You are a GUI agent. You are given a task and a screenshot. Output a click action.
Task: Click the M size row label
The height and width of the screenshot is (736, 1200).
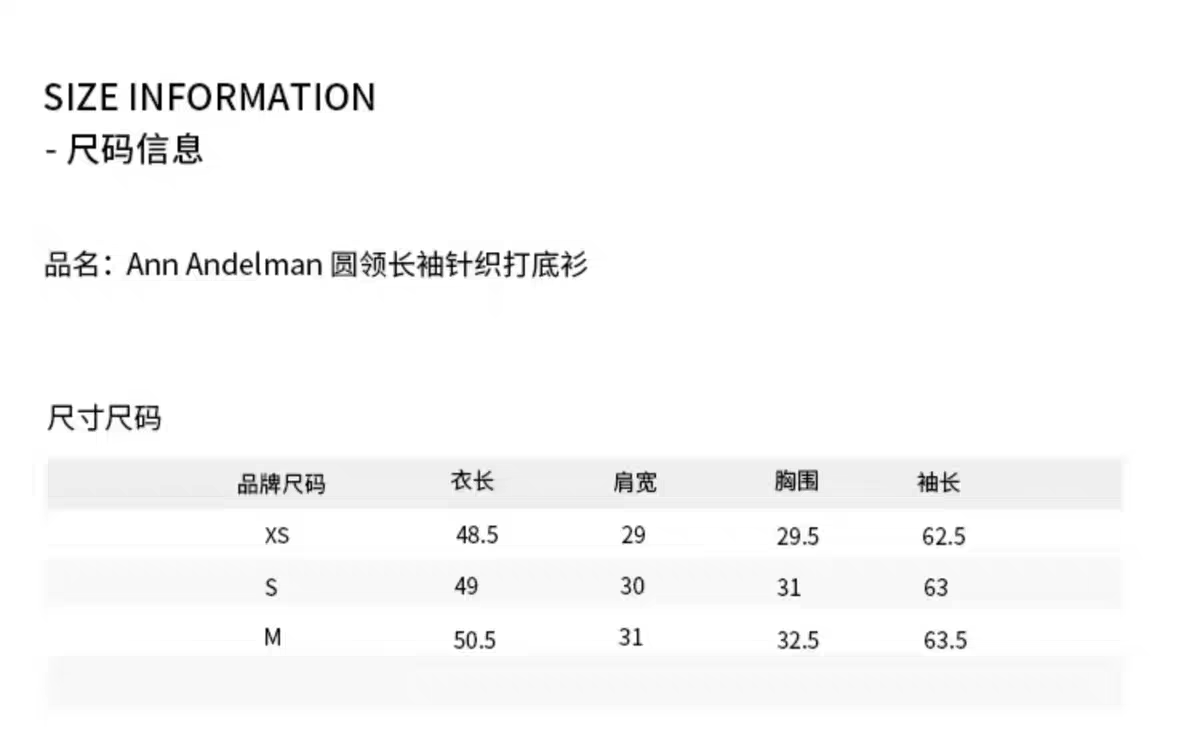coord(273,638)
